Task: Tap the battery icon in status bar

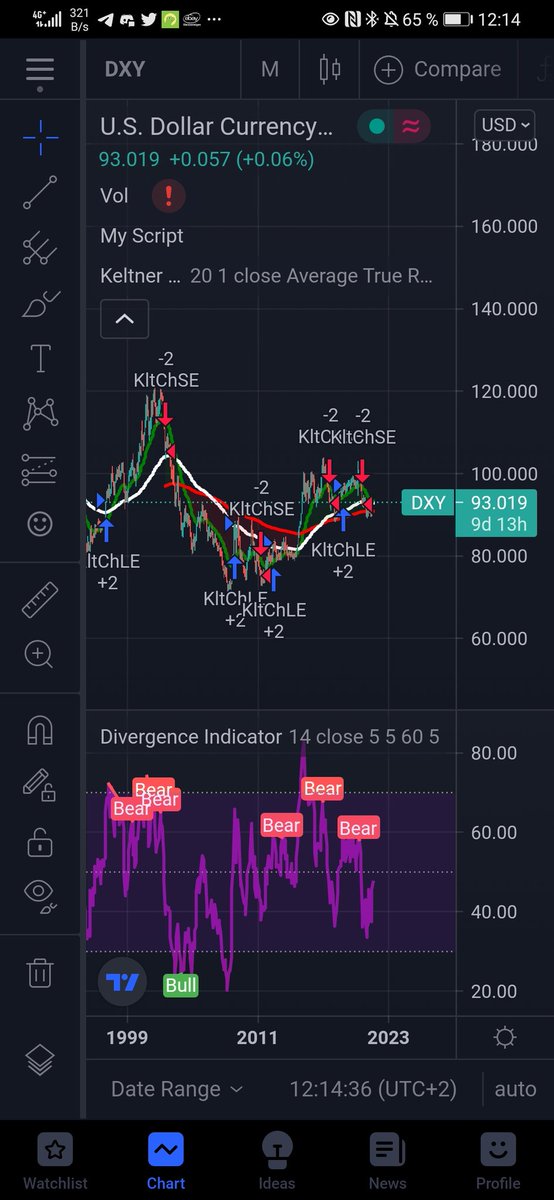Action: click(457, 19)
